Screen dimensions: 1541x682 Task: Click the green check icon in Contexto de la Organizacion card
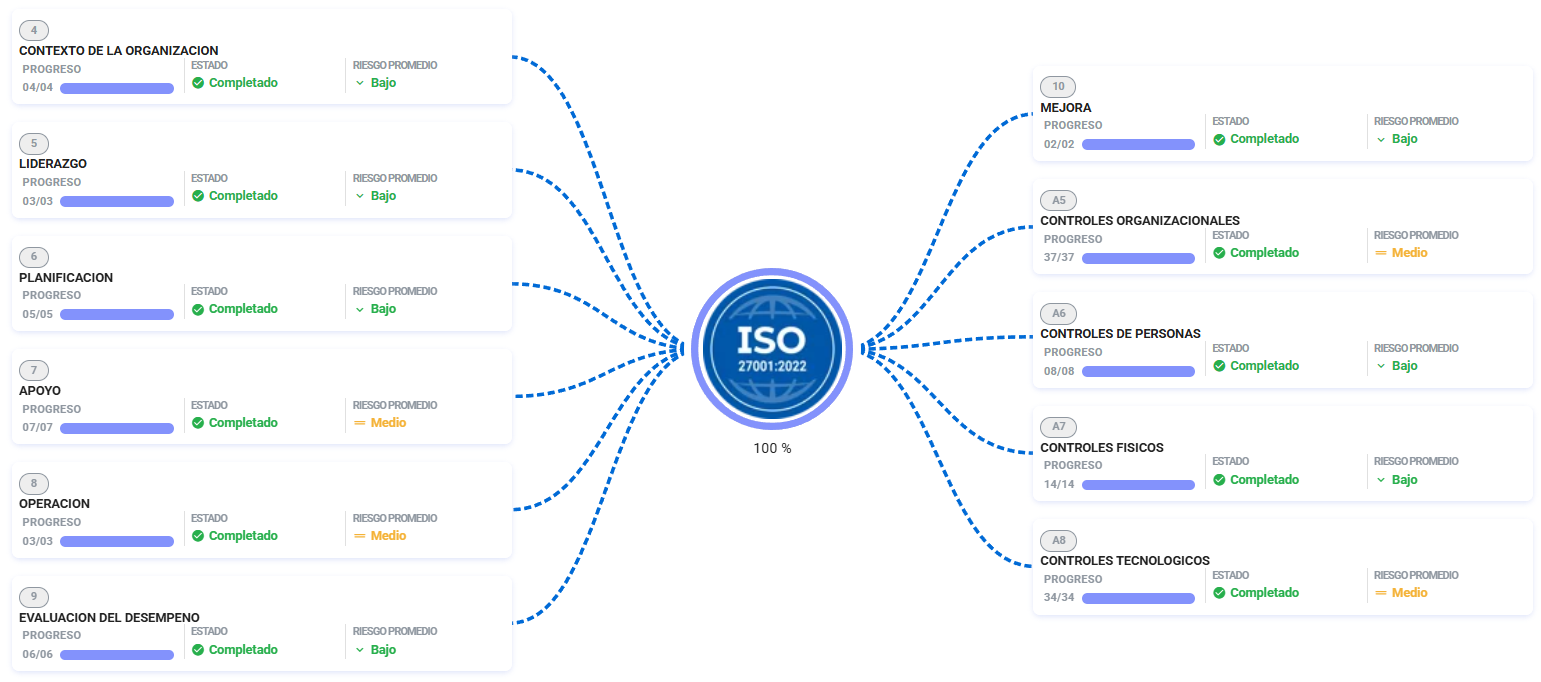[x=198, y=83]
